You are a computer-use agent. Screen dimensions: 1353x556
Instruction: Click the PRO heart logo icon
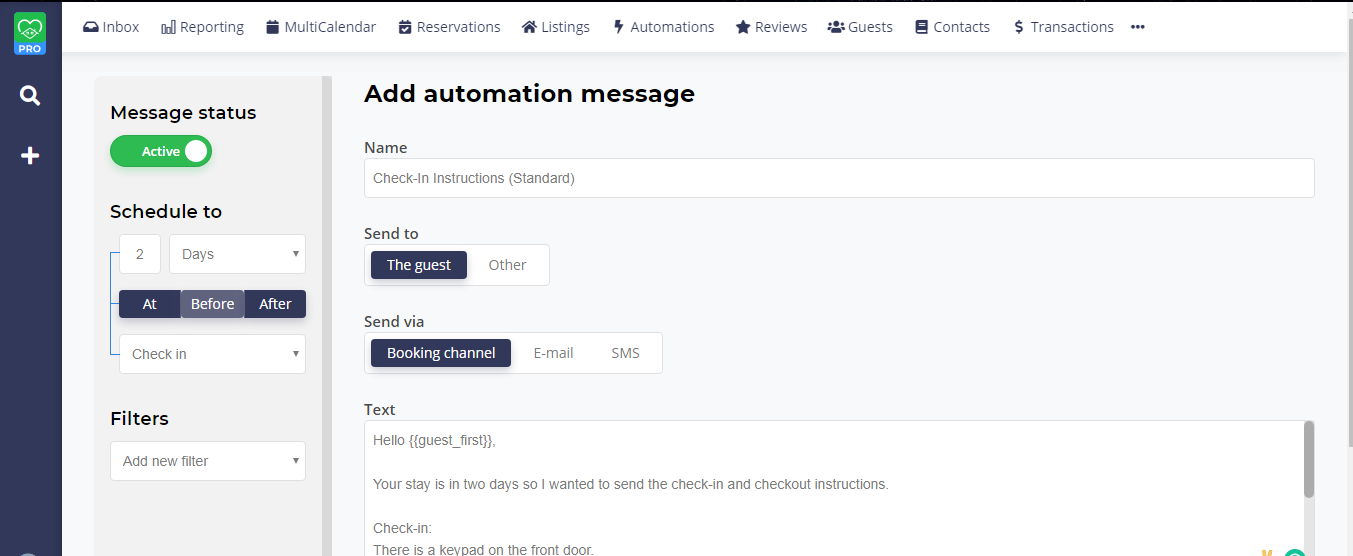point(30,33)
